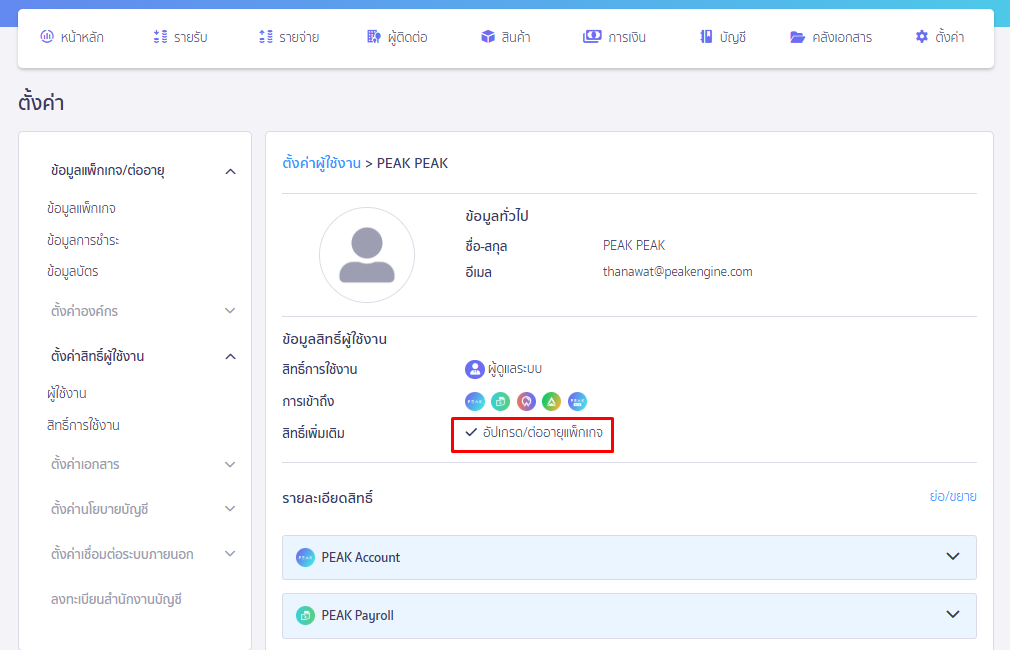
Task: Click the ledger book icon beside บัญชี
Action: click(706, 37)
